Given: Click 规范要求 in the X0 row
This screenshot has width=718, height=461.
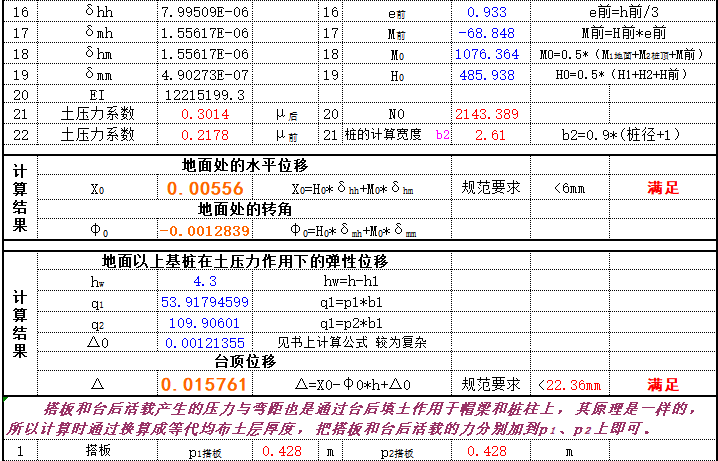Looking at the screenshot, I should [x=491, y=188].
